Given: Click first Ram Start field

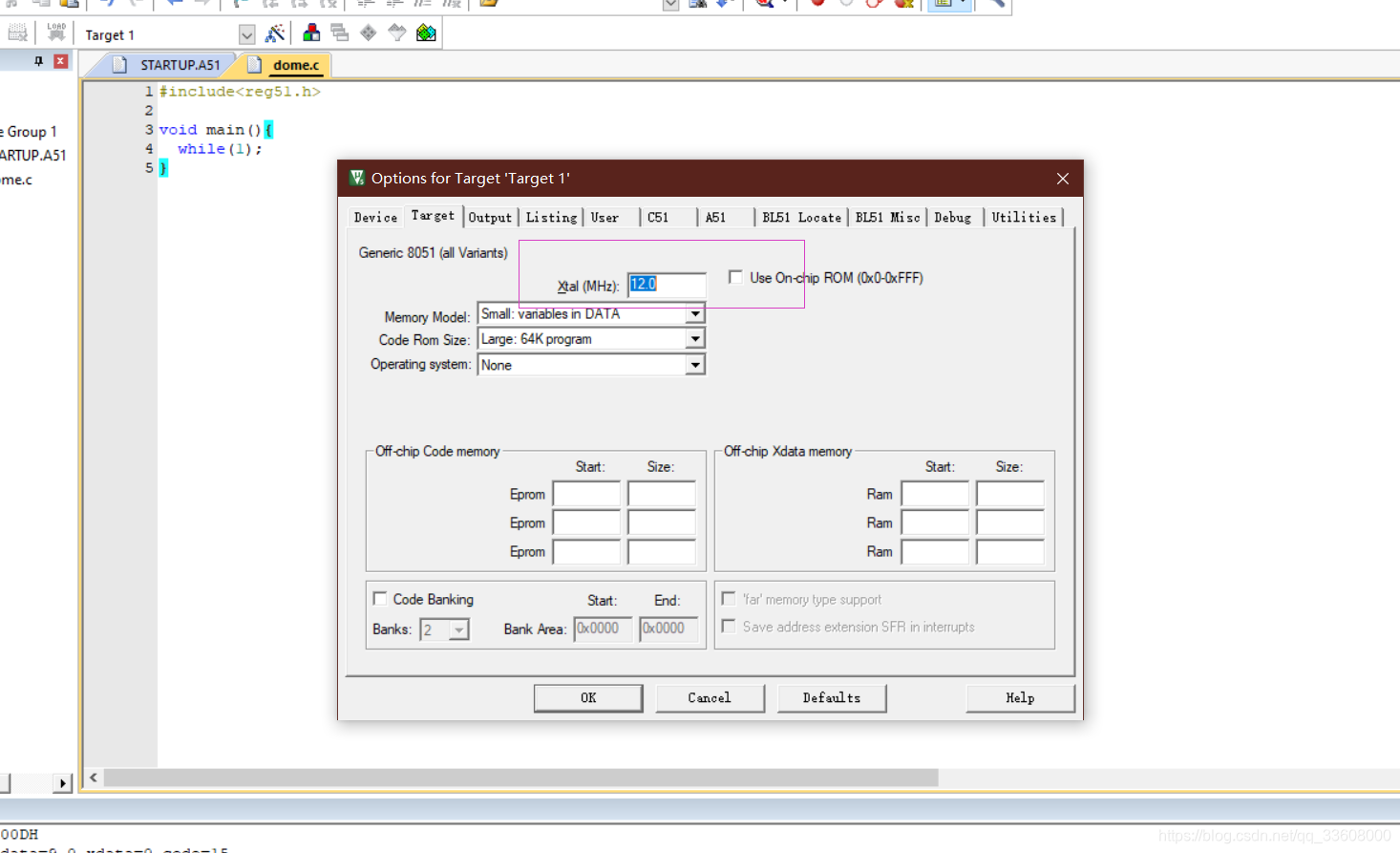Looking at the screenshot, I should [x=935, y=494].
